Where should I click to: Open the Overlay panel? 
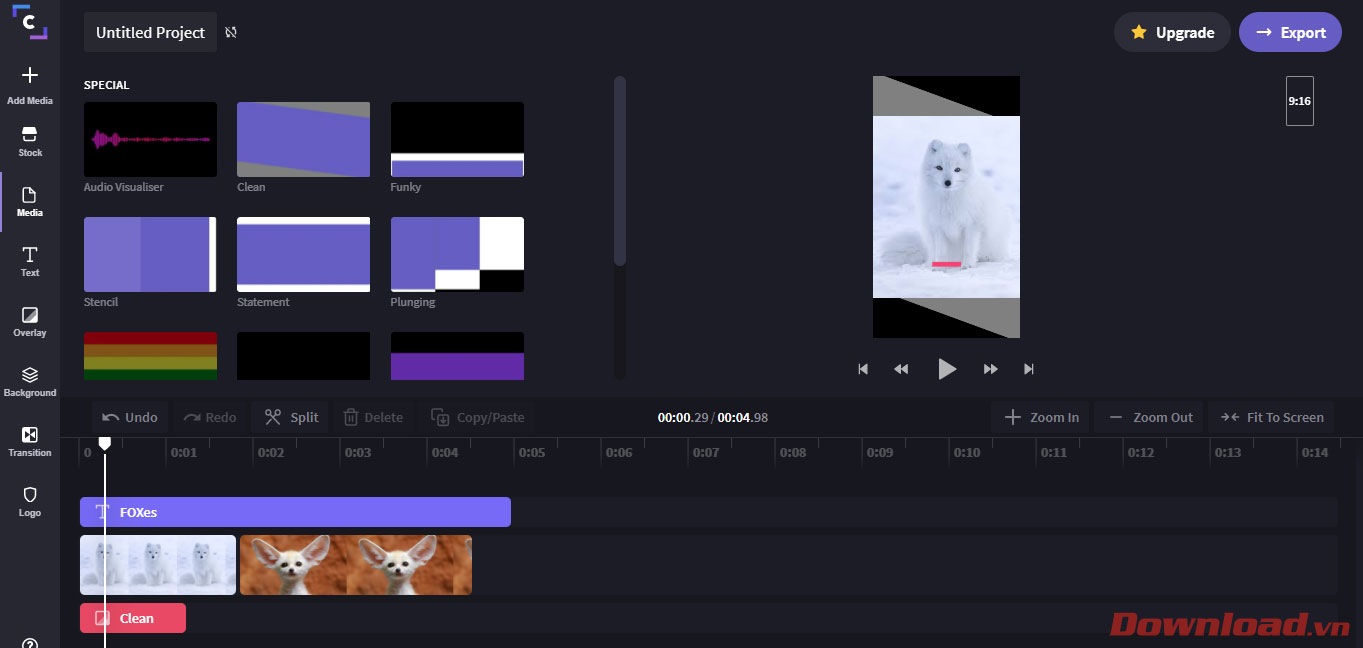pyautogui.click(x=30, y=321)
